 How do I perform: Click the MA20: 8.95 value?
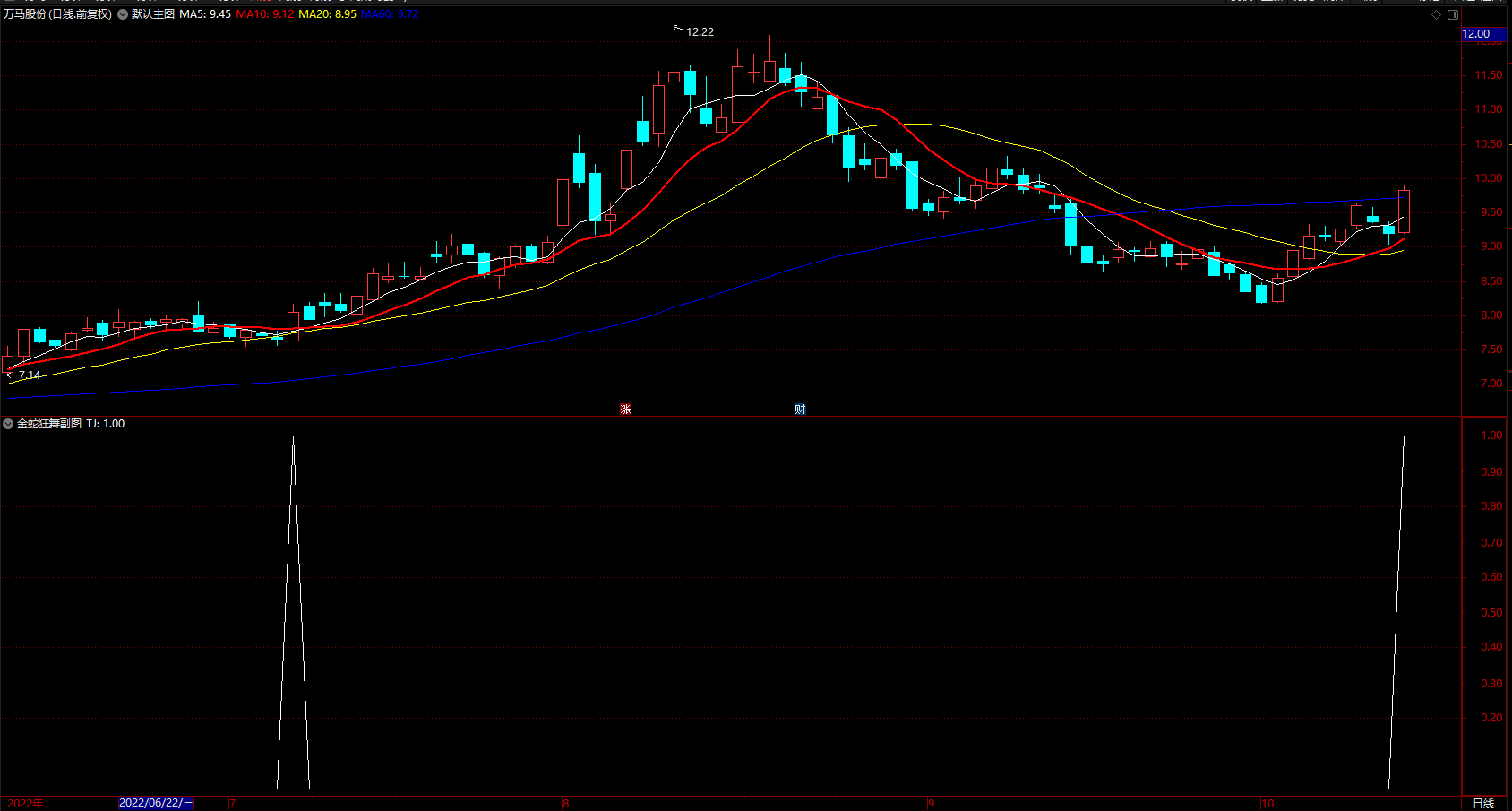327,14
